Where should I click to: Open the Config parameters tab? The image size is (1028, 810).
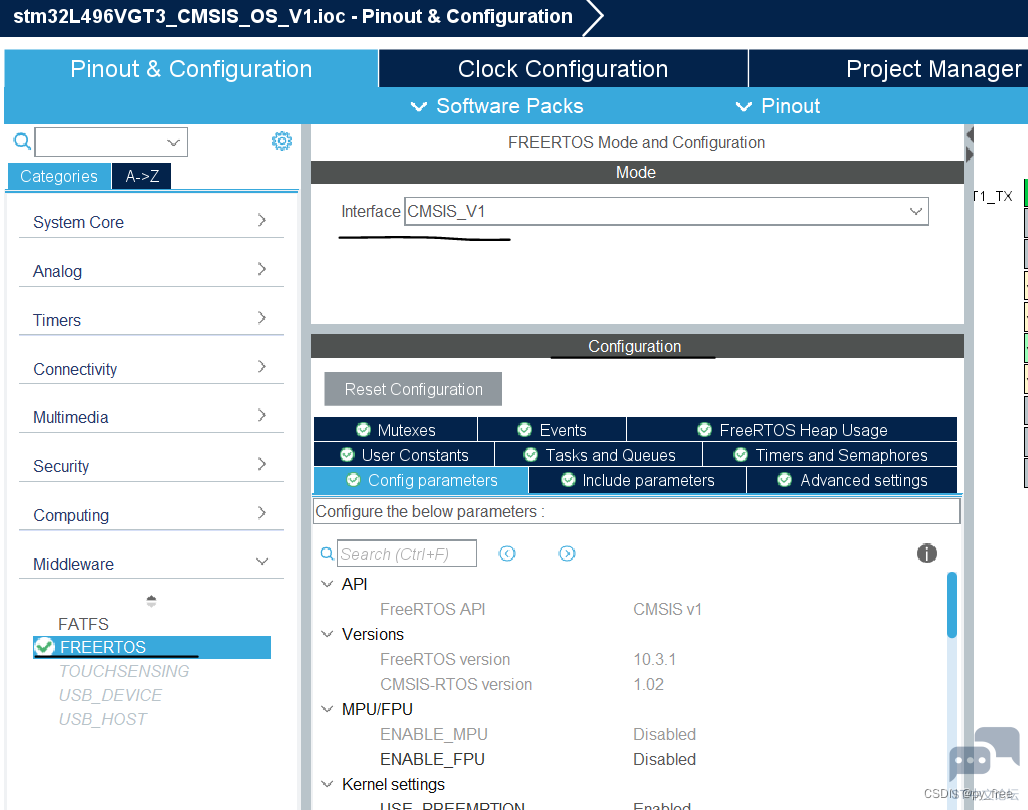[x=422, y=480]
